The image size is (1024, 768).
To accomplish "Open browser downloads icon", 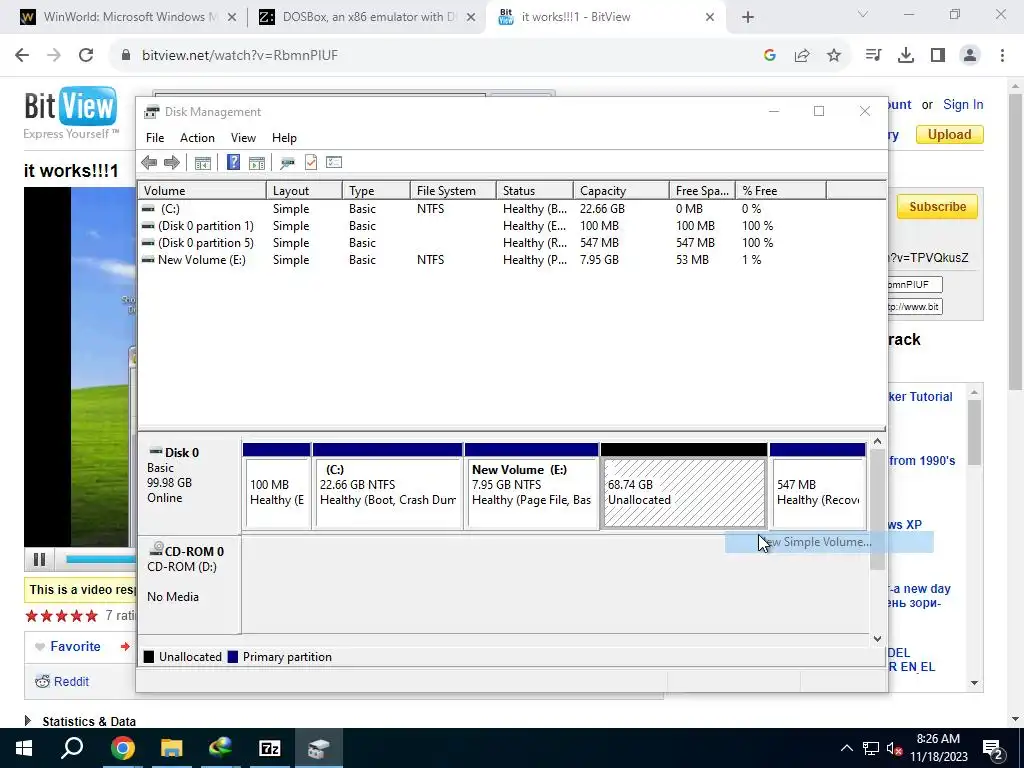I will pos(905,56).
